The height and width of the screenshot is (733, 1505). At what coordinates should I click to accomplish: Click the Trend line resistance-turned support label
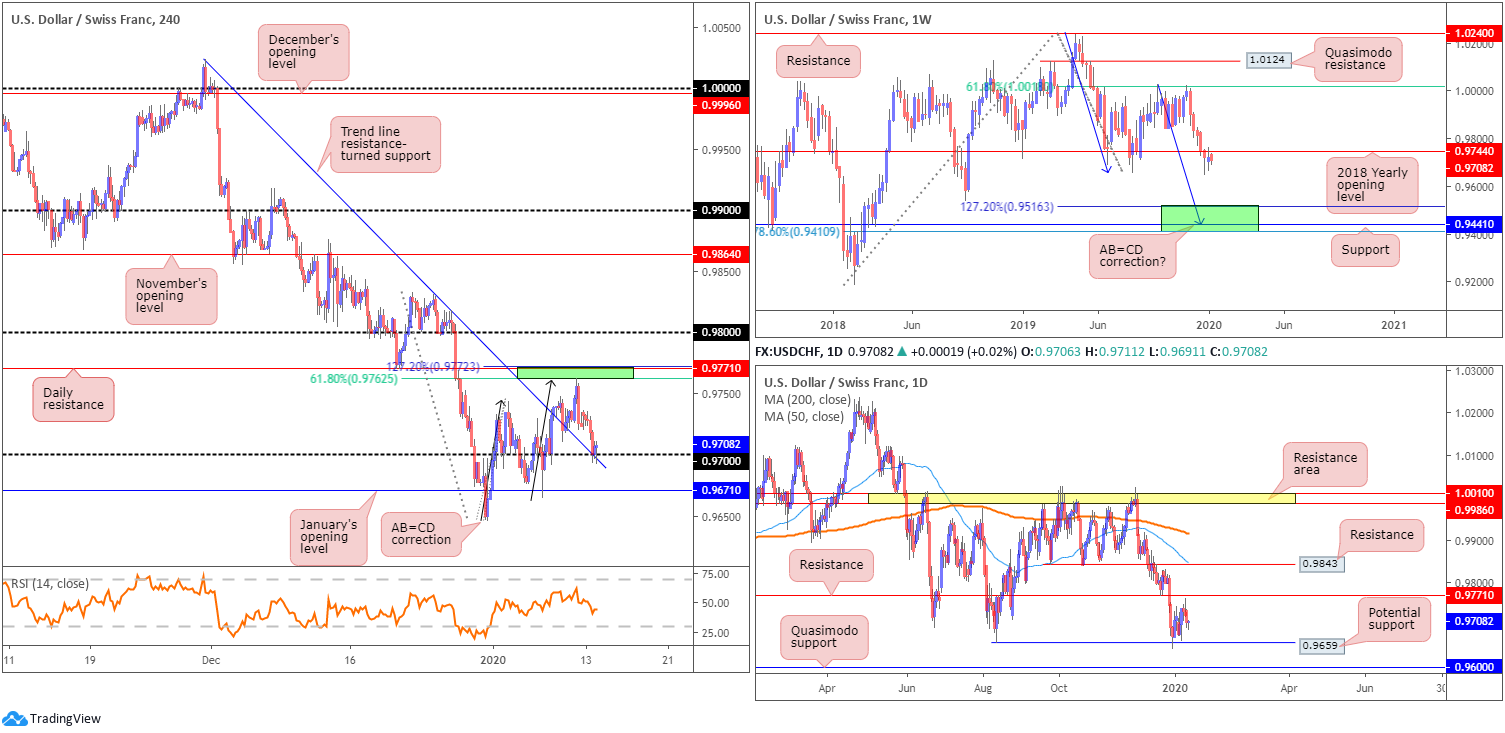(x=384, y=144)
